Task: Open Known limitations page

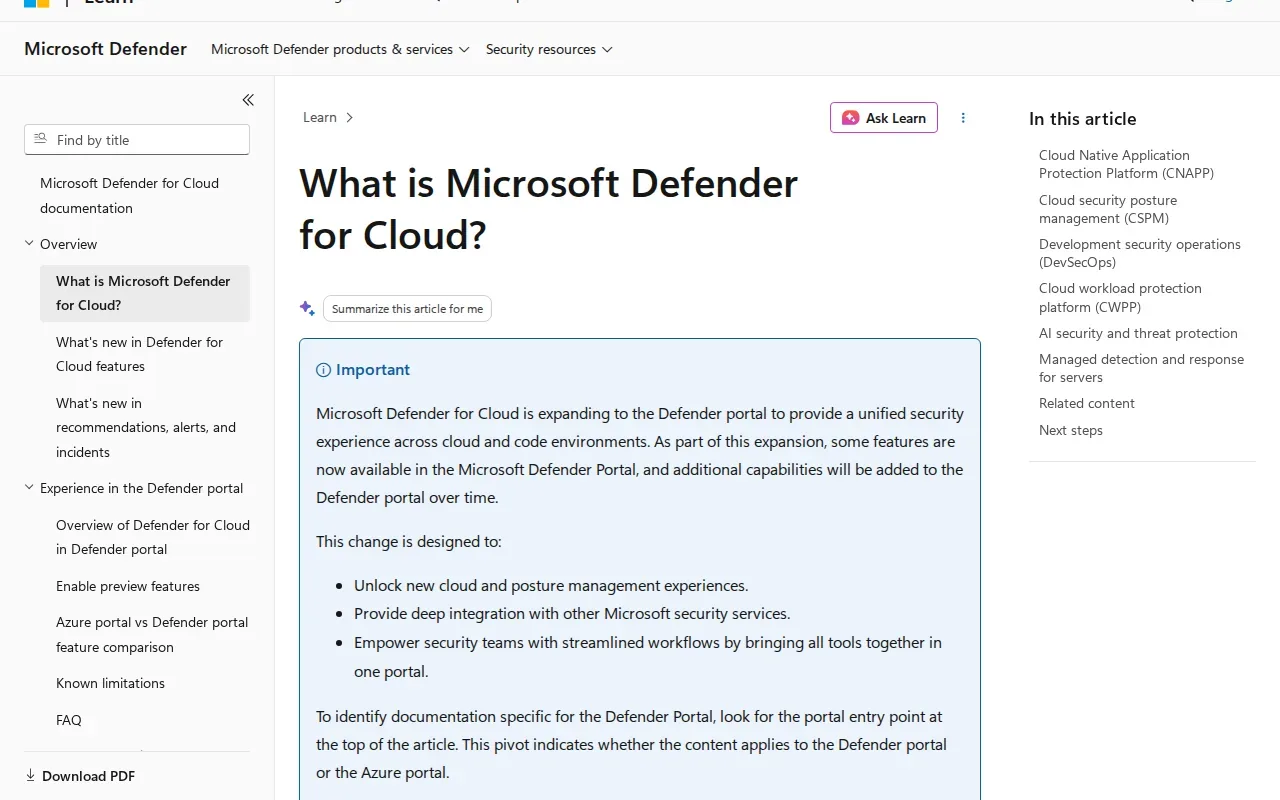Action: tap(110, 684)
